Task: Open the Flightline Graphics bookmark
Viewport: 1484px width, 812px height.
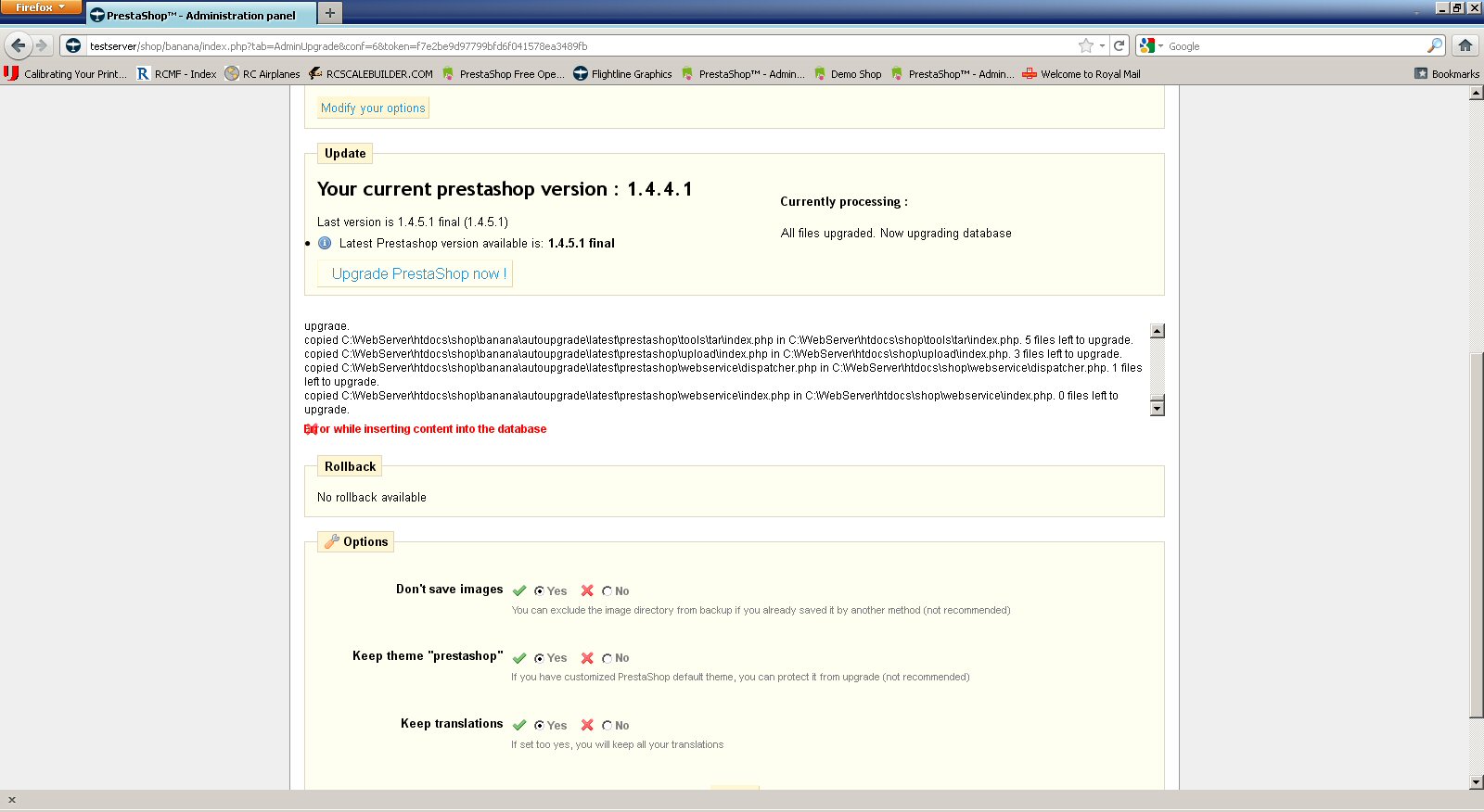Action: pos(622,74)
